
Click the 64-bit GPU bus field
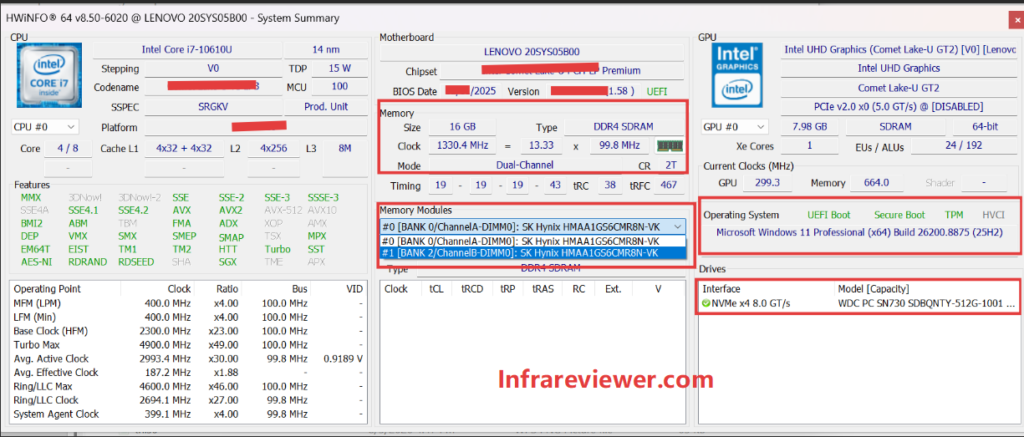click(x=985, y=126)
